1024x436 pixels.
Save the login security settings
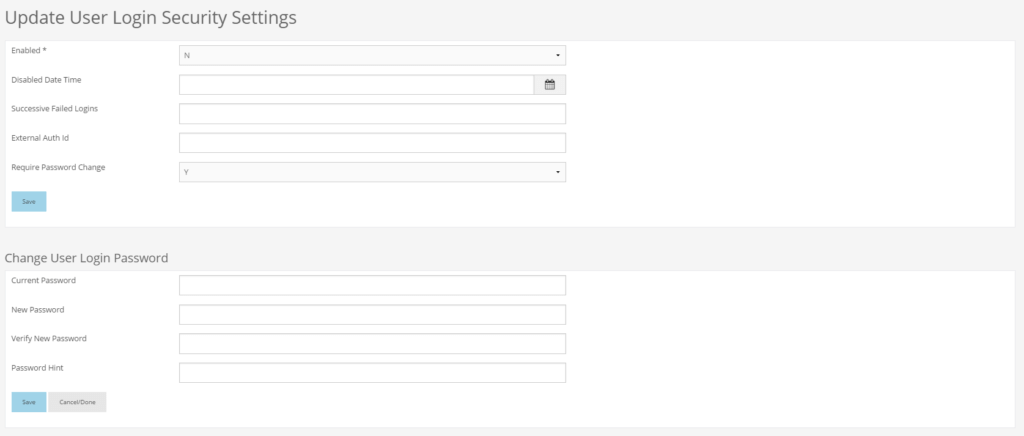pos(29,202)
